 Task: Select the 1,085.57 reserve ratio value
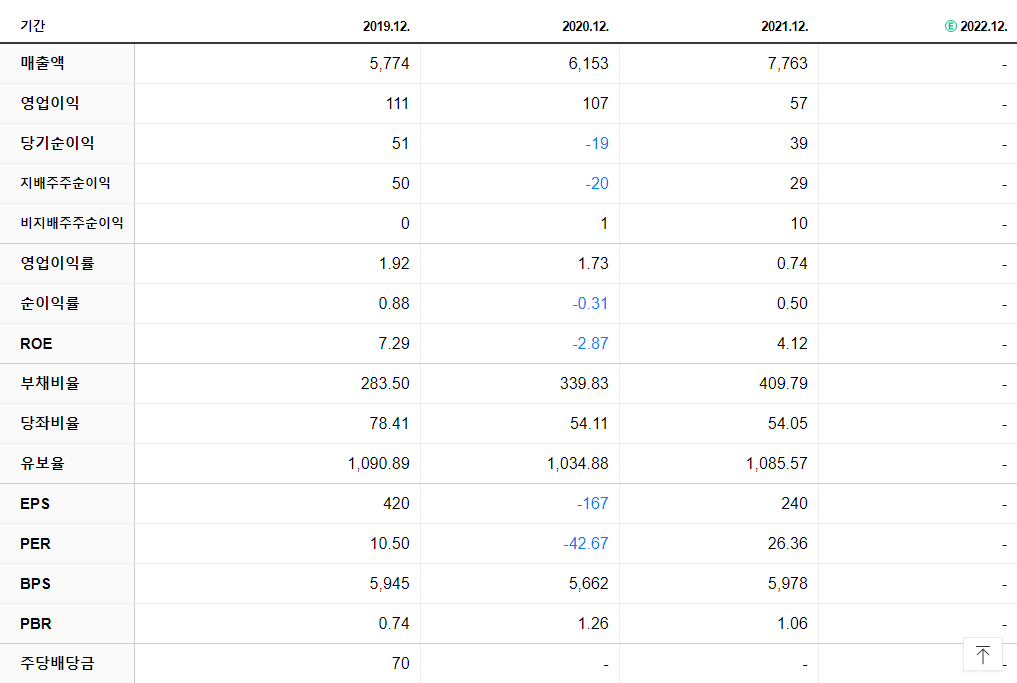[777, 464]
